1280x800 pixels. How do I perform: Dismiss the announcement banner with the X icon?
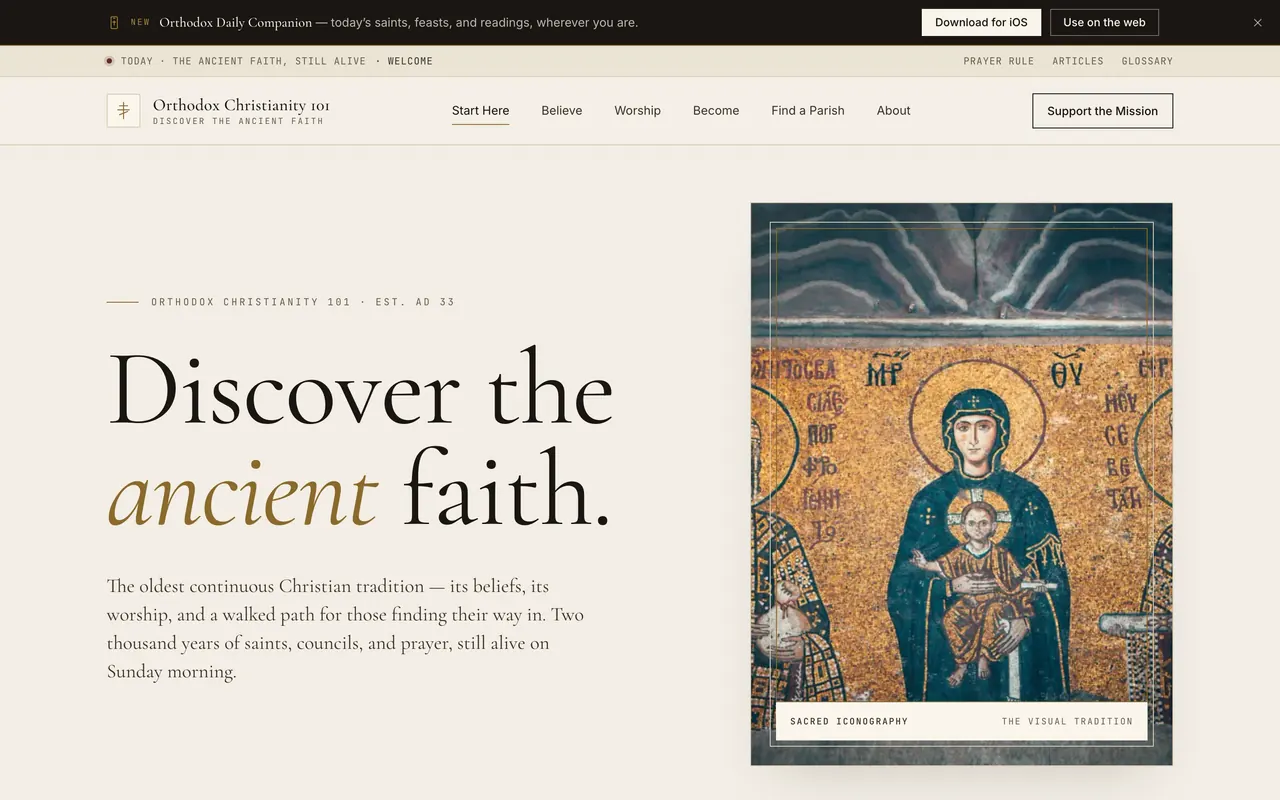click(1258, 23)
